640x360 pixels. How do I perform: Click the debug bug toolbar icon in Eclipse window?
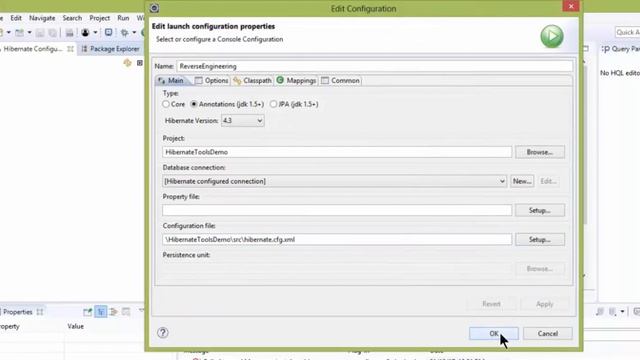(124, 33)
